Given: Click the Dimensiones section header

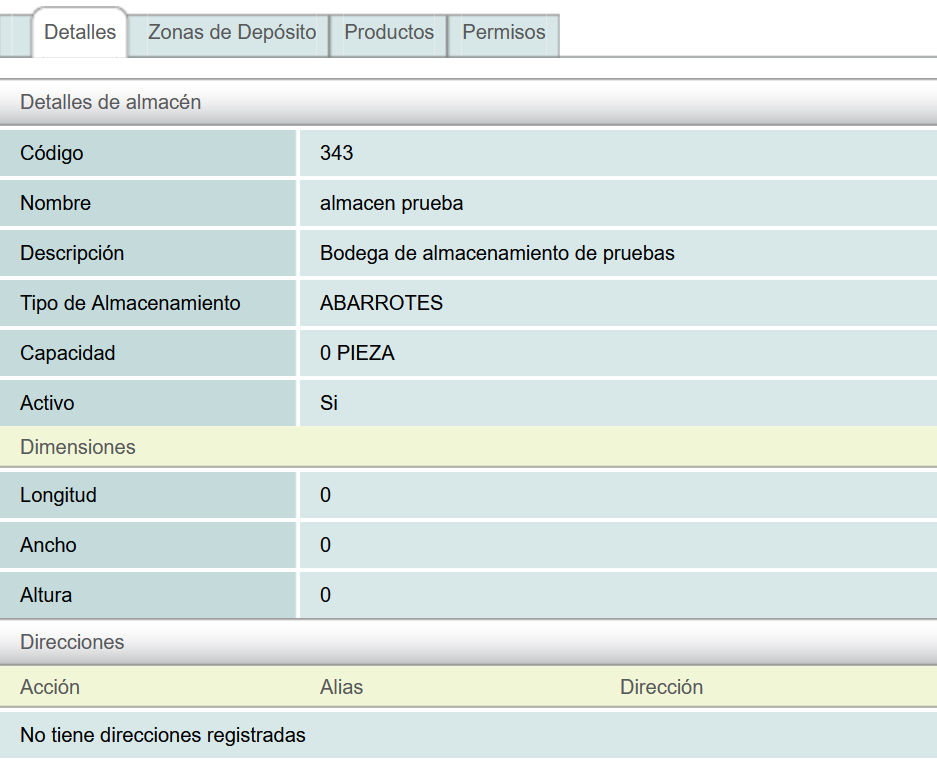Looking at the screenshot, I should (x=78, y=447).
